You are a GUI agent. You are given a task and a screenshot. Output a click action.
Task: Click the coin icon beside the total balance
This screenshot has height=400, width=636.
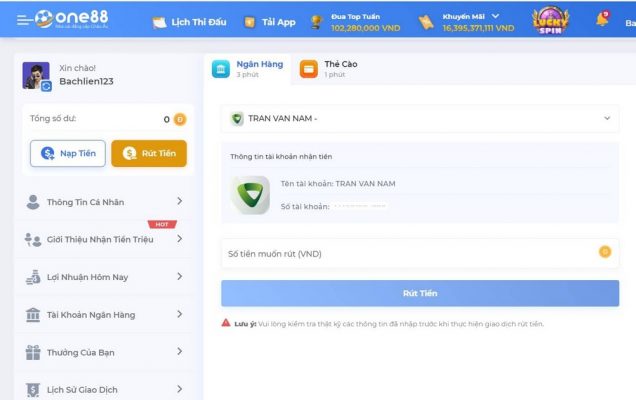pyautogui.click(x=180, y=119)
